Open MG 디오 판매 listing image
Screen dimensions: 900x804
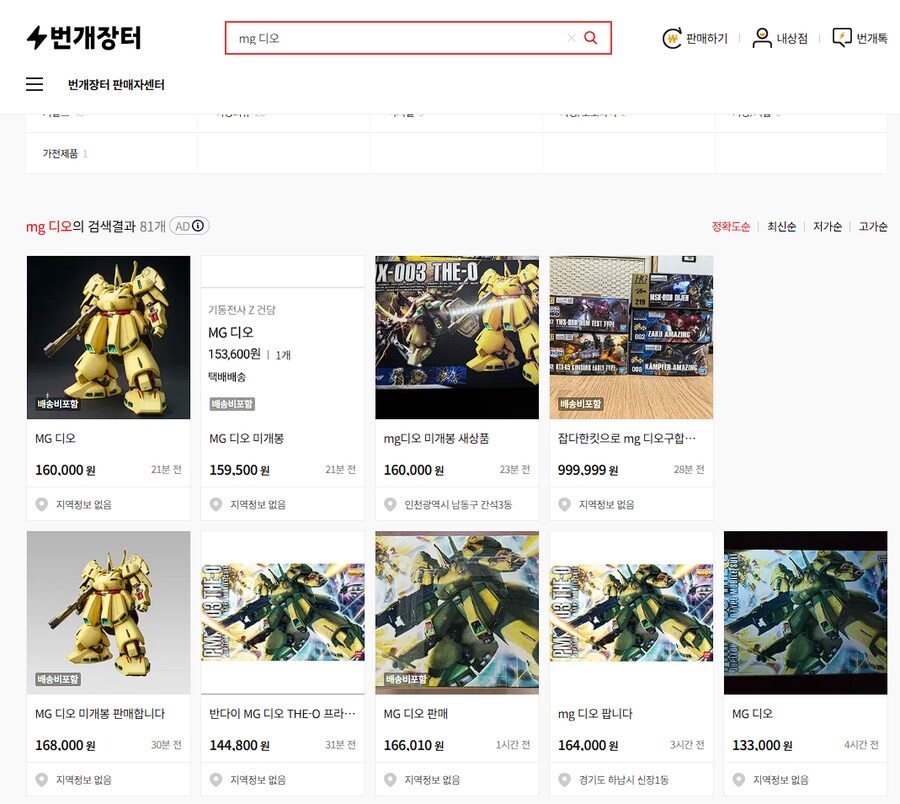point(457,613)
